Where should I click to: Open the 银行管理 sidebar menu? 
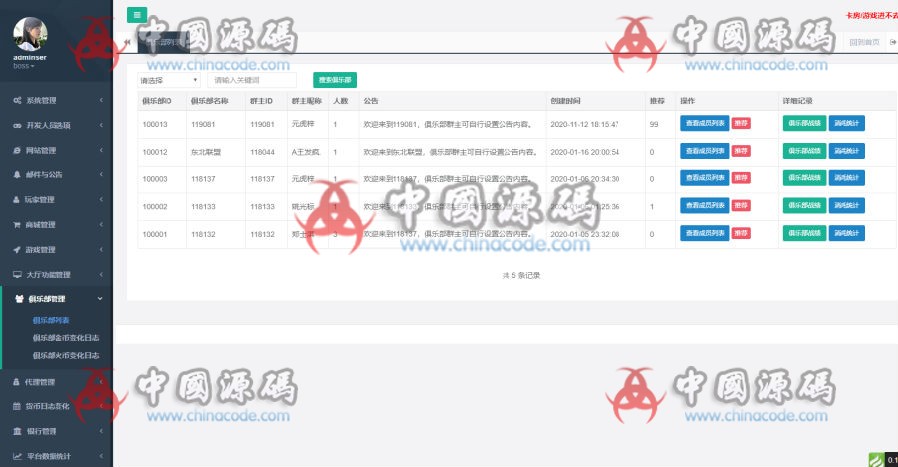pos(56,431)
